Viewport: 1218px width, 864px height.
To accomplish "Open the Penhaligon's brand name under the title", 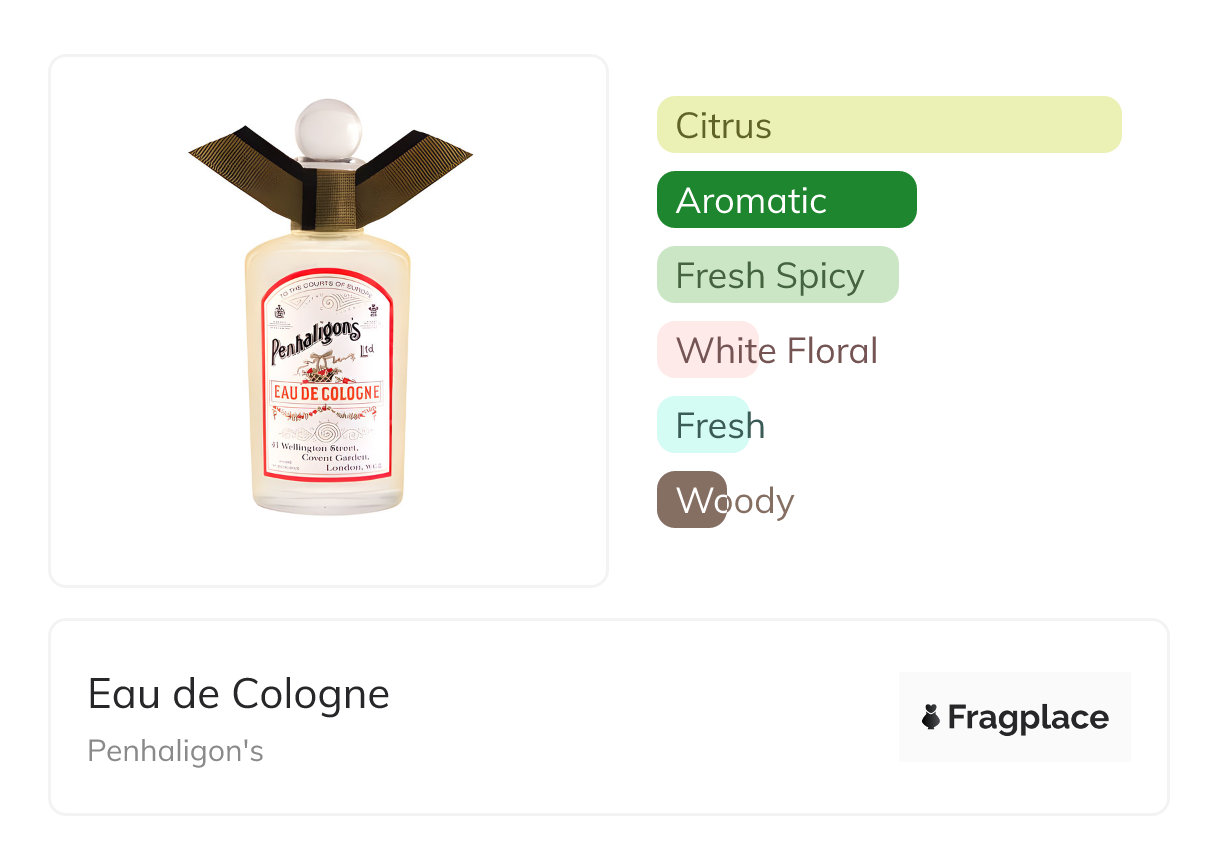I will (175, 751).
